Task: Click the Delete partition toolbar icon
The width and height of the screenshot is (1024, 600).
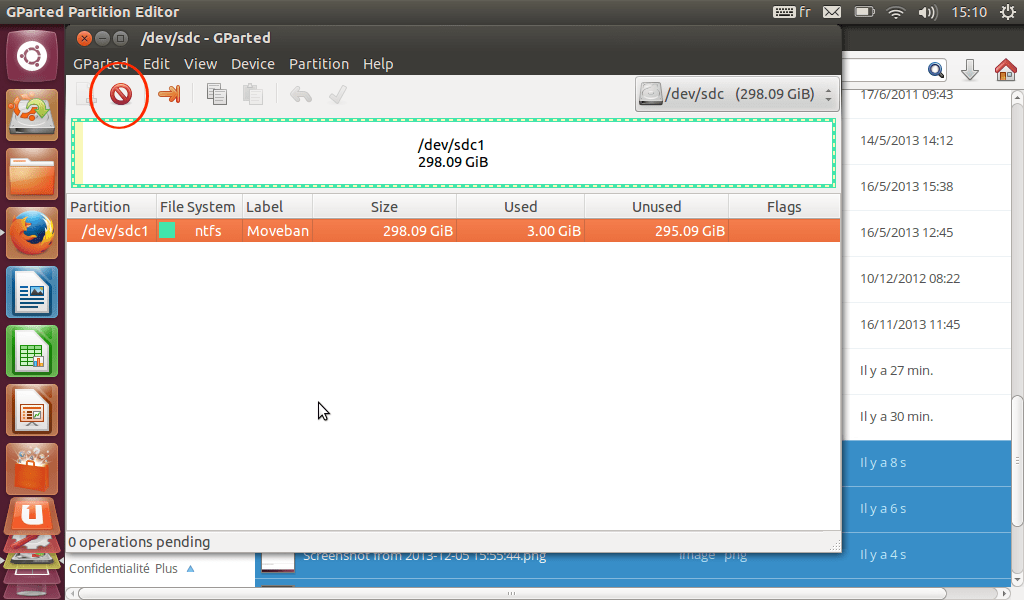Action: (x=121, y=95)
